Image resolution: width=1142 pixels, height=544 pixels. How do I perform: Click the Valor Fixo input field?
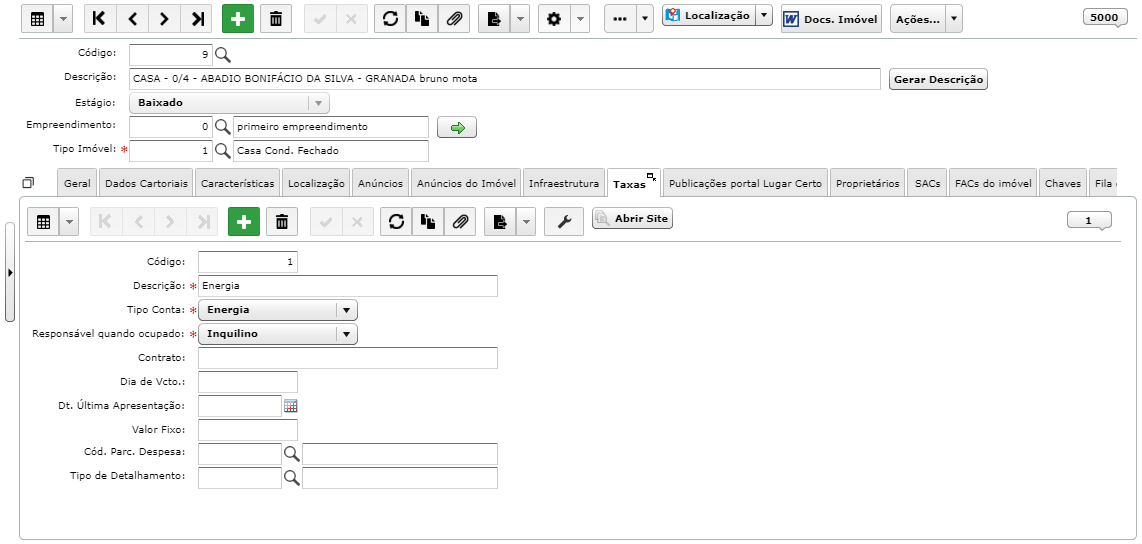248,430
